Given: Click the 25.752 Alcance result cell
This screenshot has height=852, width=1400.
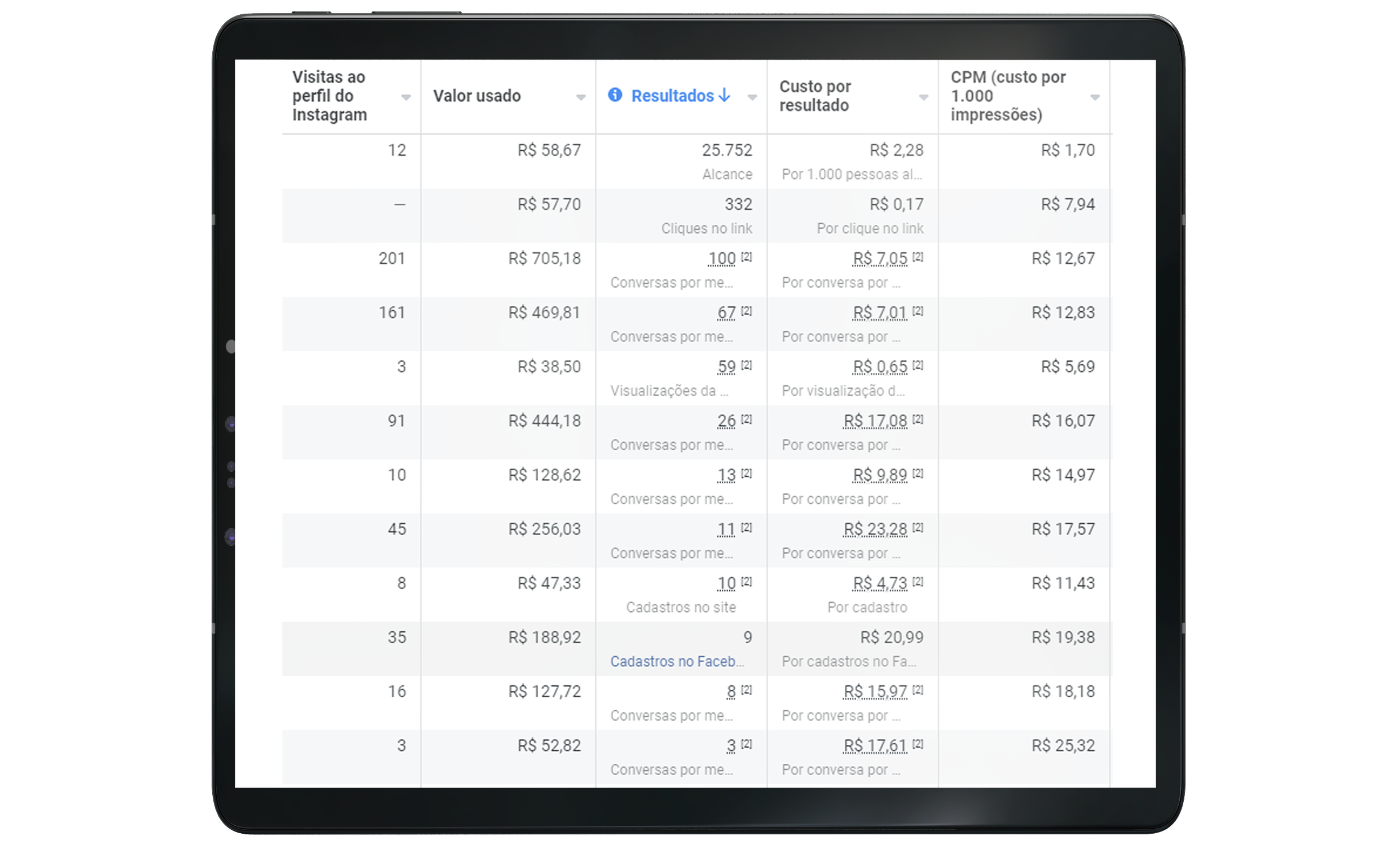Looking at the screenshot, I should (726, 151).
